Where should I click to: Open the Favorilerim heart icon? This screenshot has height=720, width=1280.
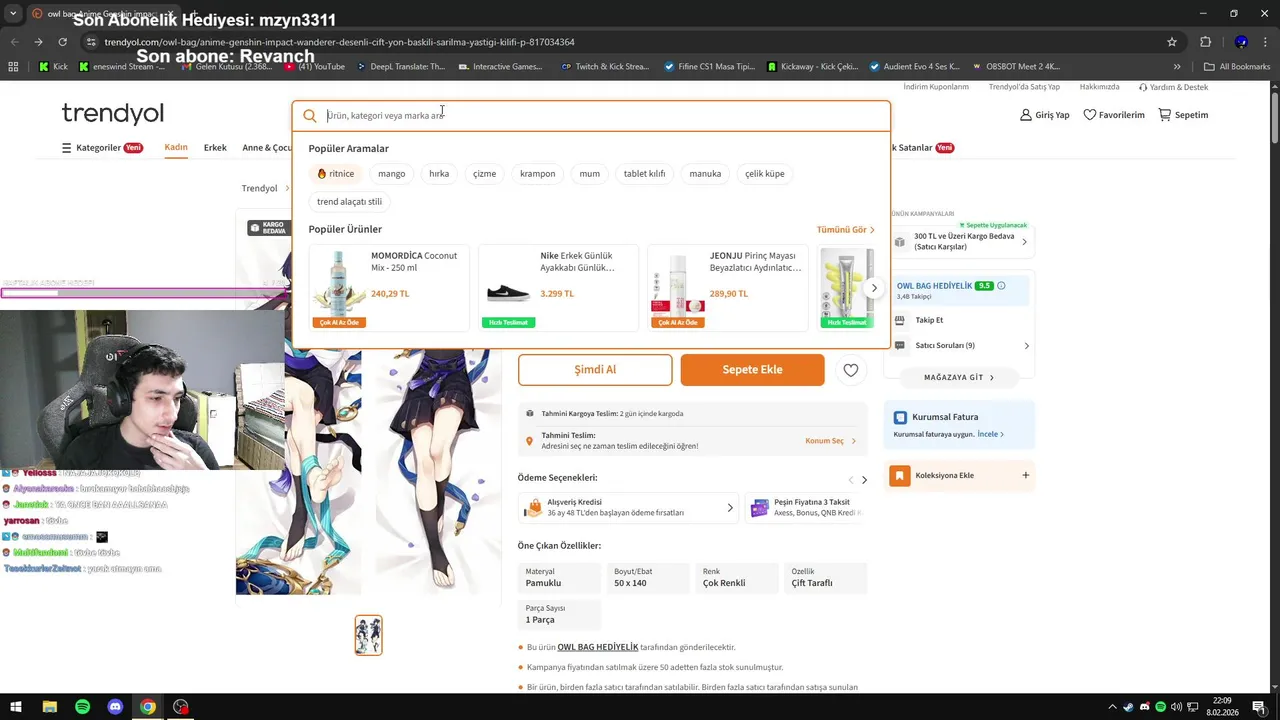point(1090,115)
